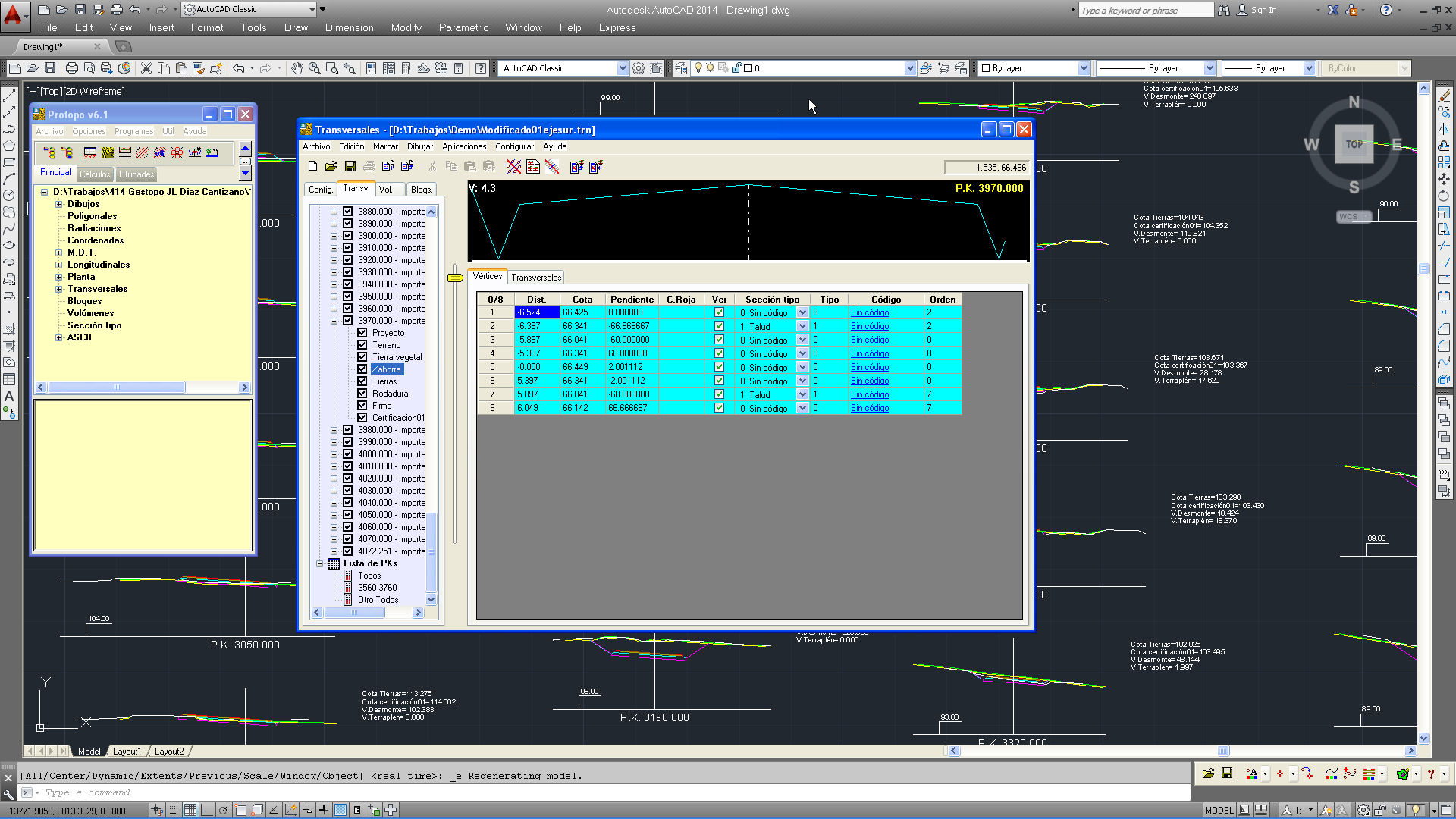Click the red crossed-lines icon in the Transversales toolbar

pyautogui.click(x=514, y=166)
